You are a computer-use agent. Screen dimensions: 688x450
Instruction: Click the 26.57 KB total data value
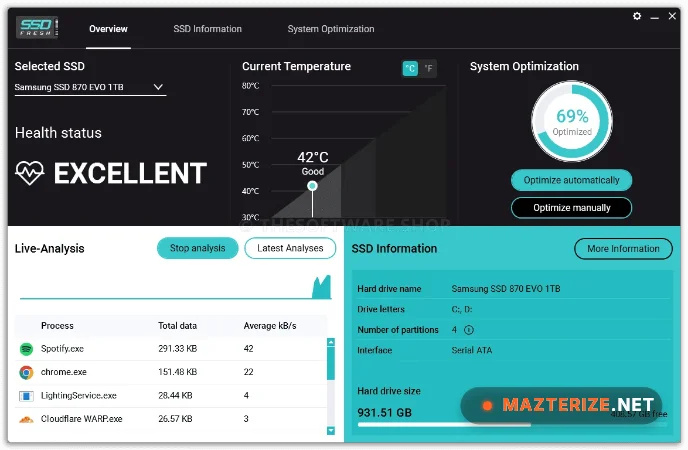coord(175,419)
